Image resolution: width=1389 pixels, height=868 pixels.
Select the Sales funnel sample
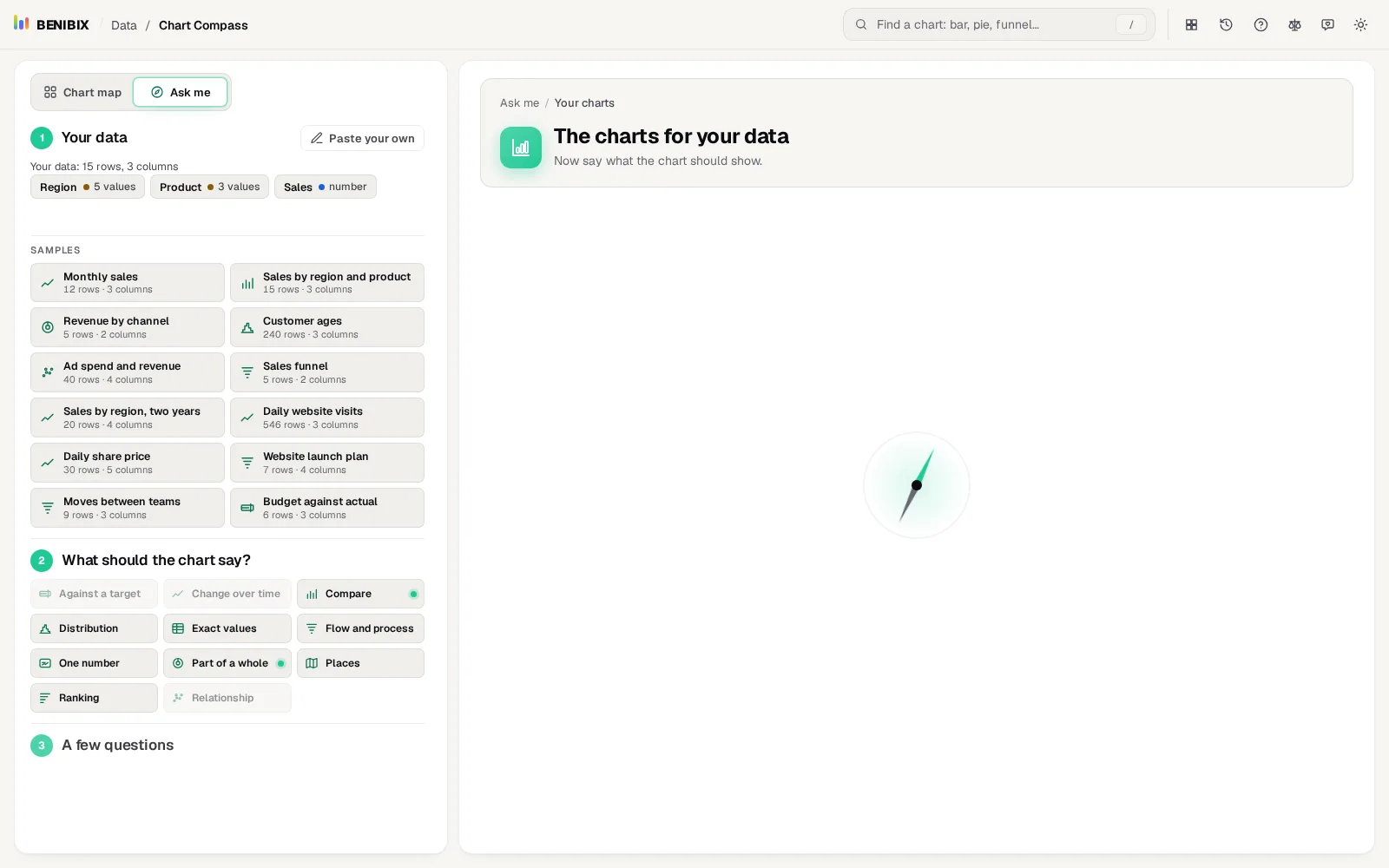(x=327, y=372)
